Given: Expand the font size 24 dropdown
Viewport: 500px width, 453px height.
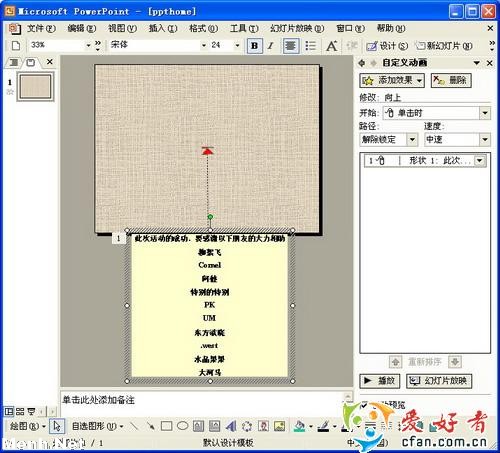Looking at the screenshot, I should pyautogui.click(x=237, y=45).
